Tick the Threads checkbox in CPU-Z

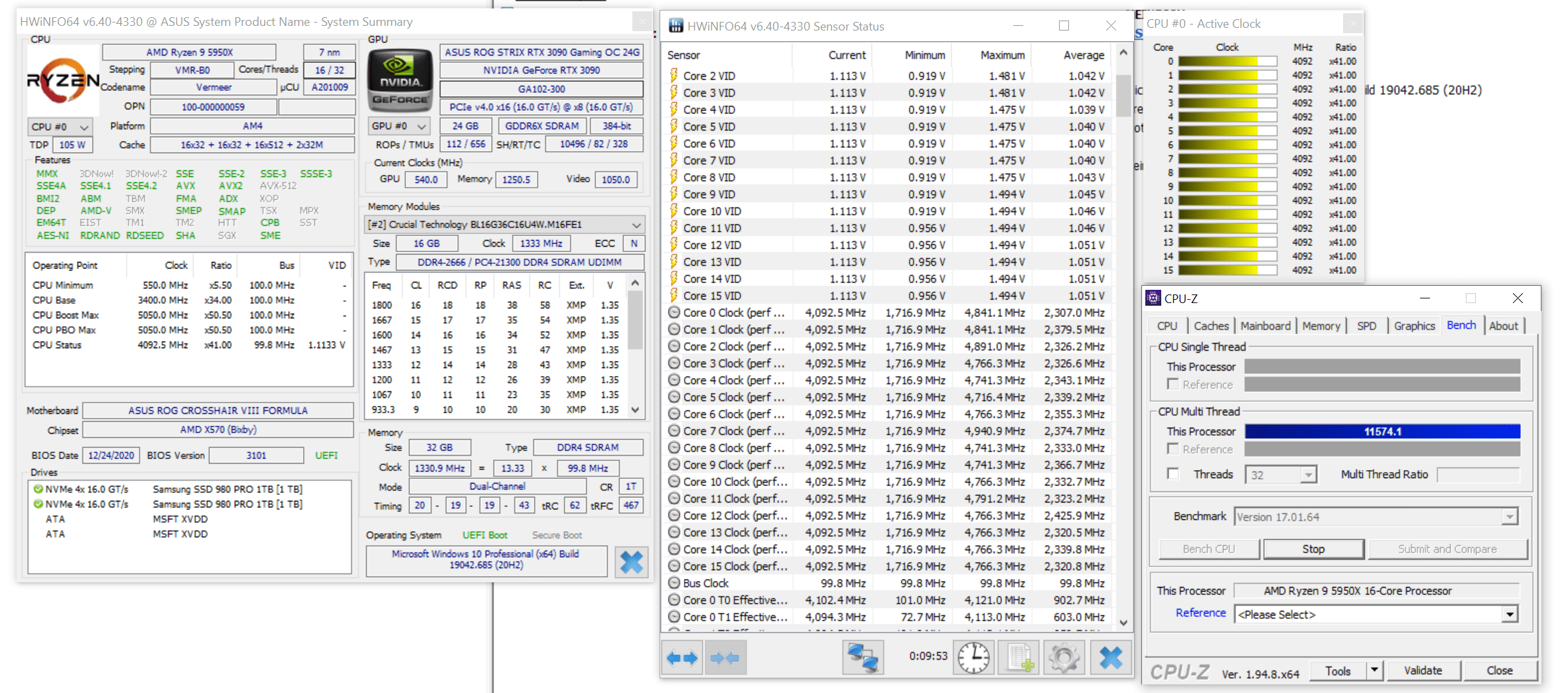coord(1173,474)
